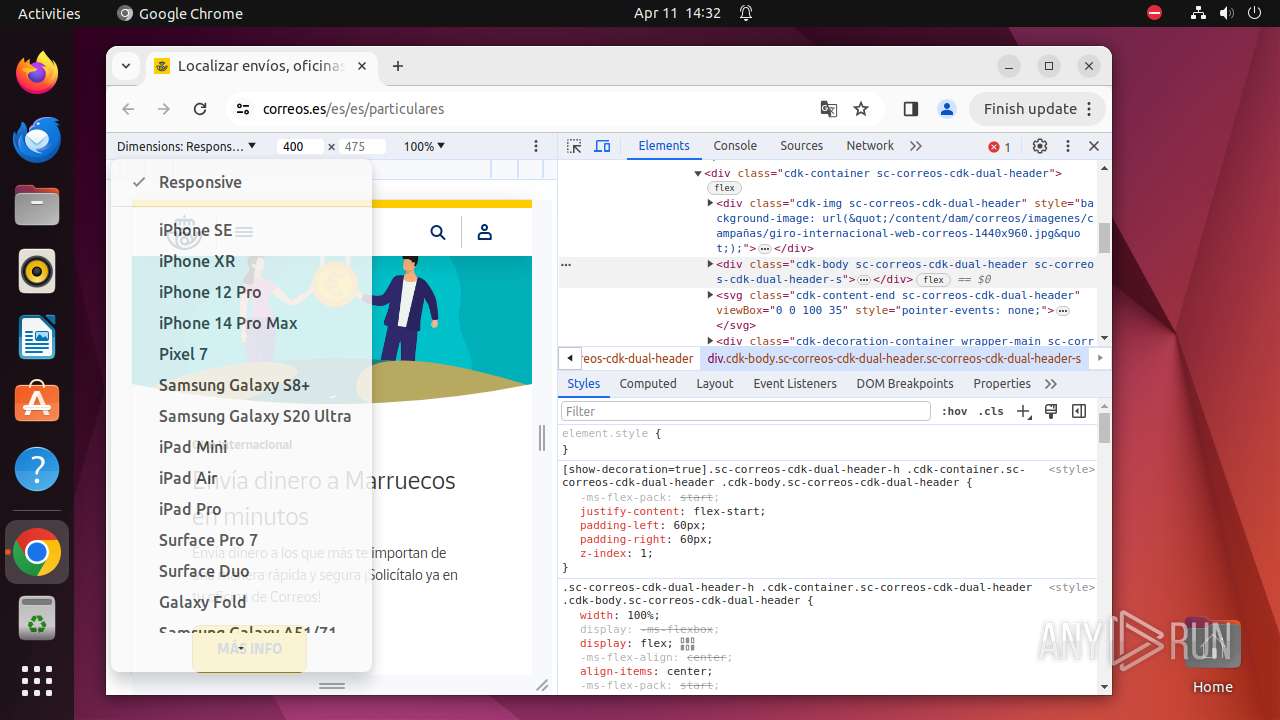Switch to the Network tab
The width and height of the screenshot is (1280, 720).
[870, 146]
